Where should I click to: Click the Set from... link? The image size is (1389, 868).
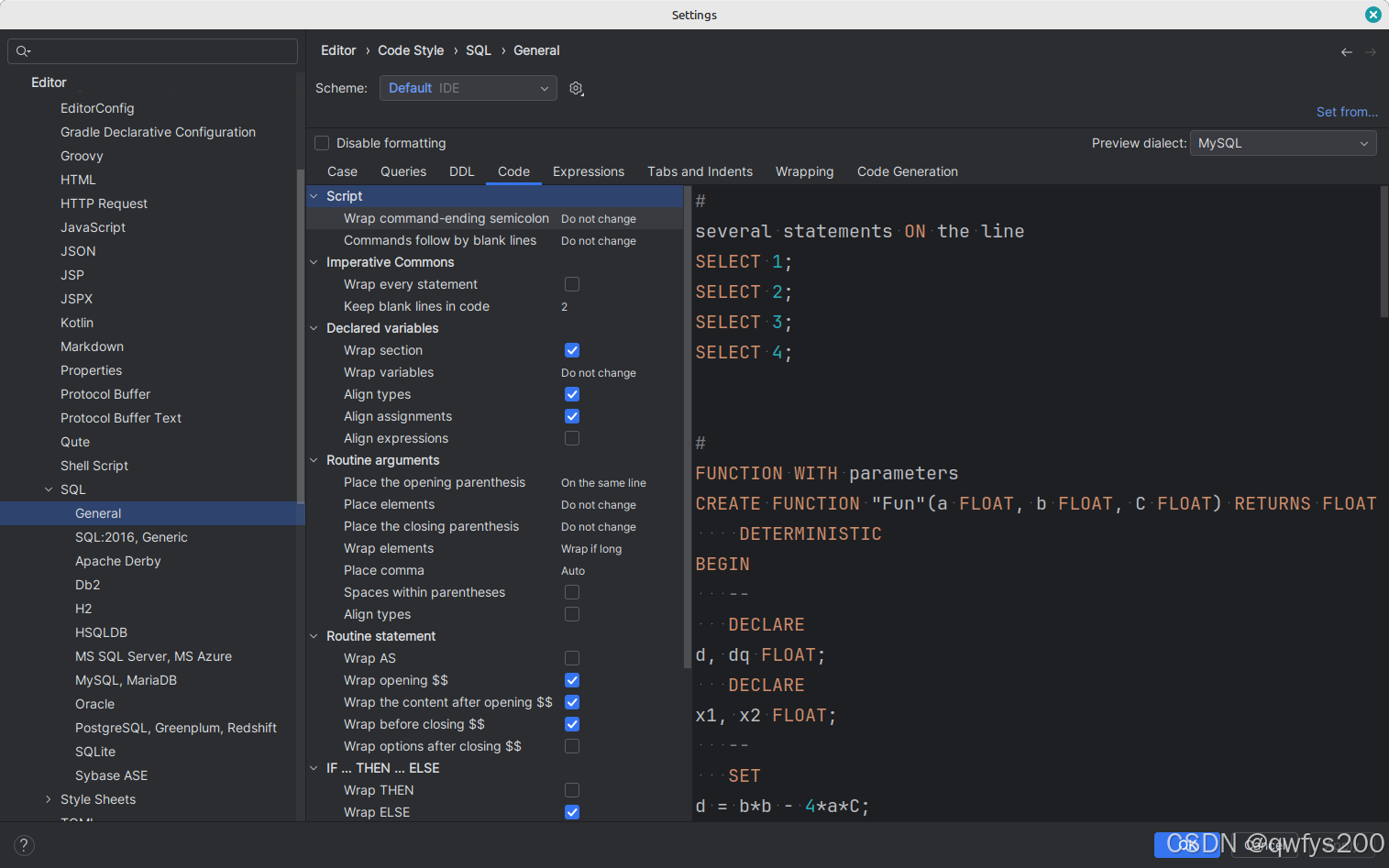tap(1347, 112)
